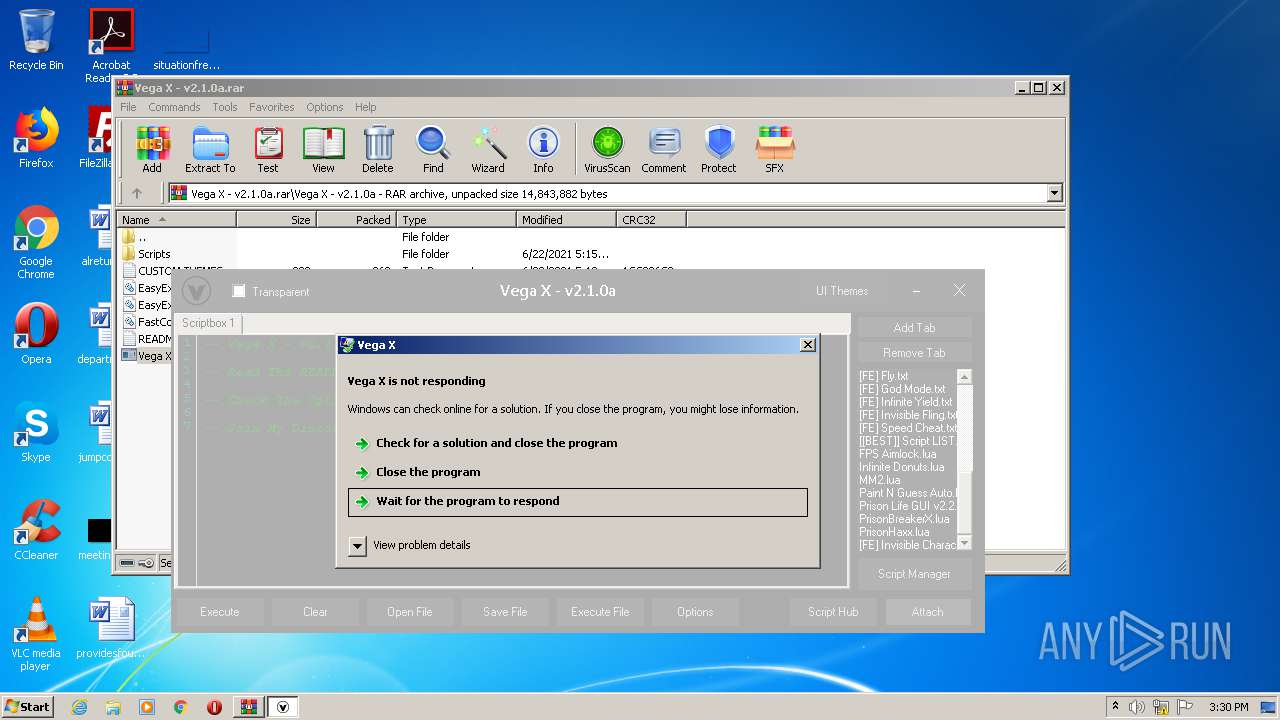Click the Add toolbar icon in WinRAR
Screen dimensions: 1280x720
pos(152,150)
